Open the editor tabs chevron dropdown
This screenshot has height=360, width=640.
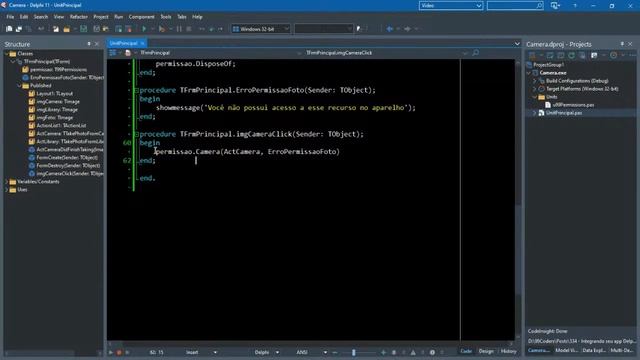coord(517,44)
